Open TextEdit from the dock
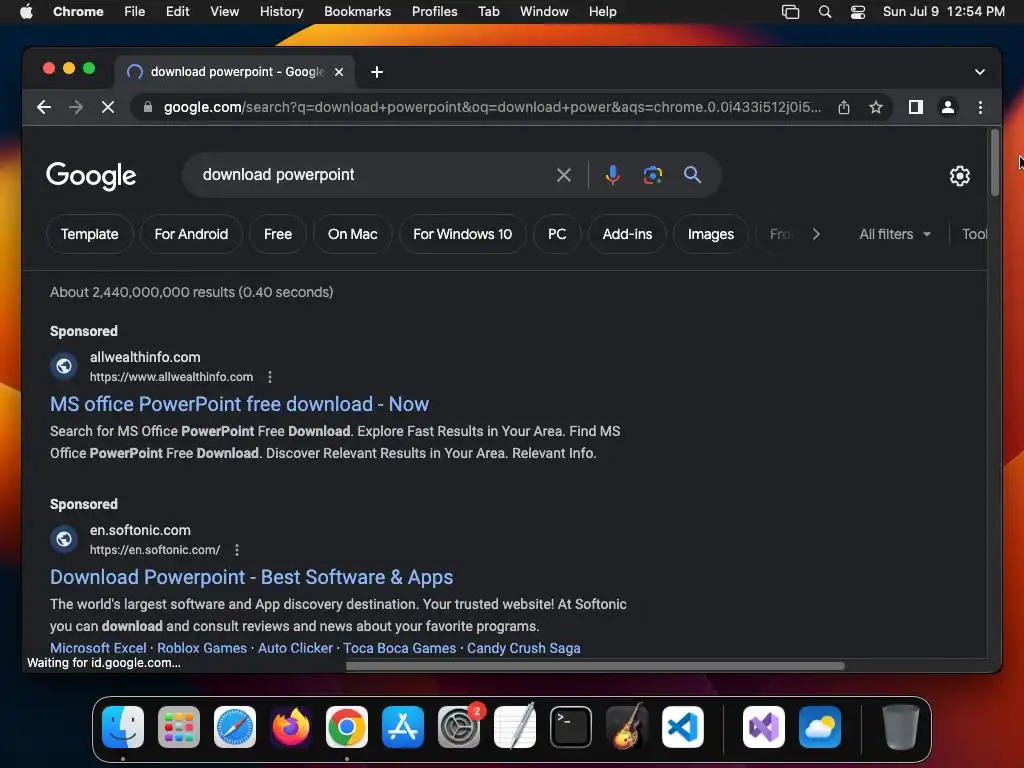 515,727
